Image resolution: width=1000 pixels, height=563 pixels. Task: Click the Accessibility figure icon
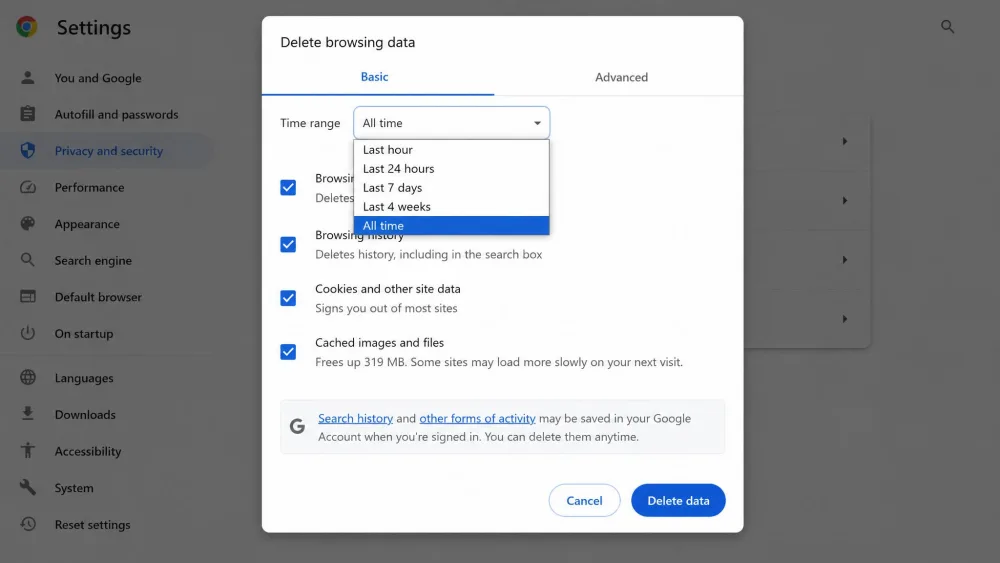(27, 451)
